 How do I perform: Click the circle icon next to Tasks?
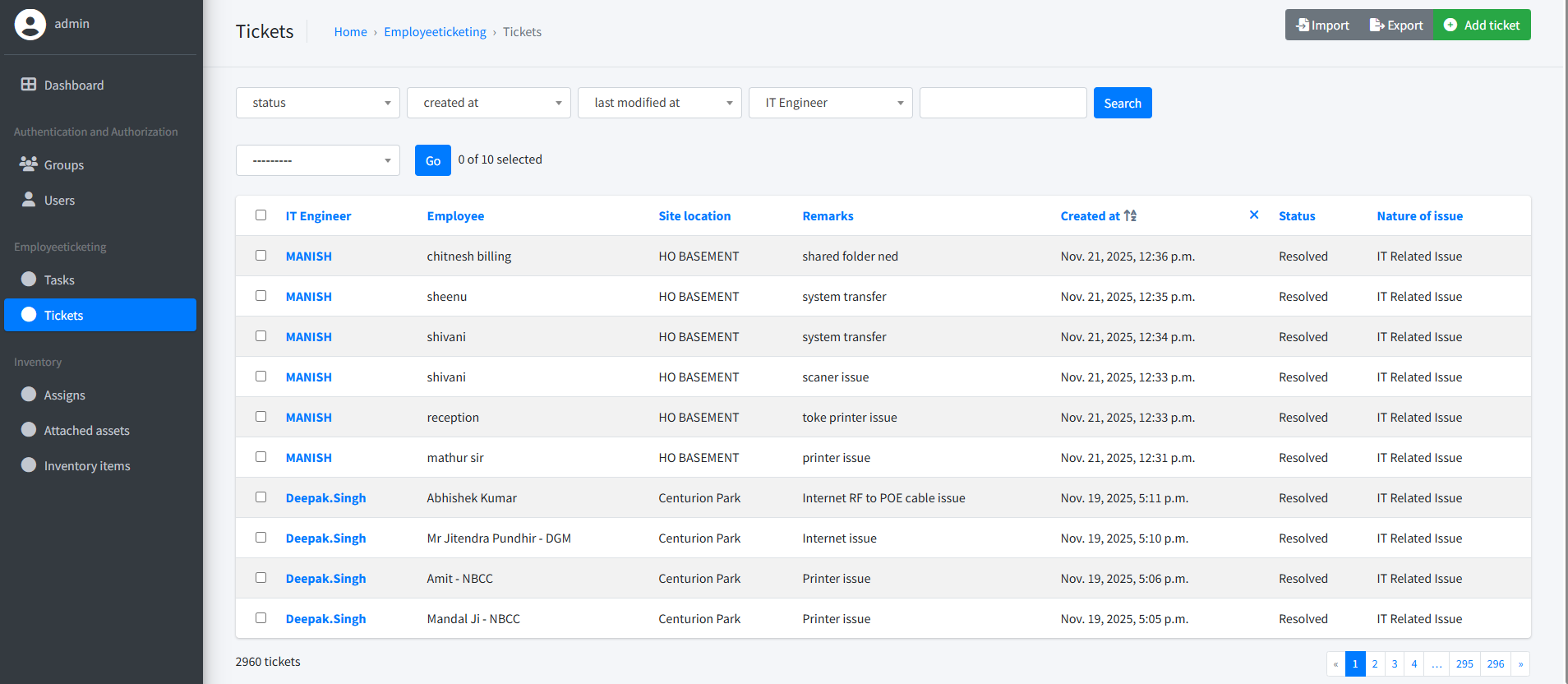point(29,280)
